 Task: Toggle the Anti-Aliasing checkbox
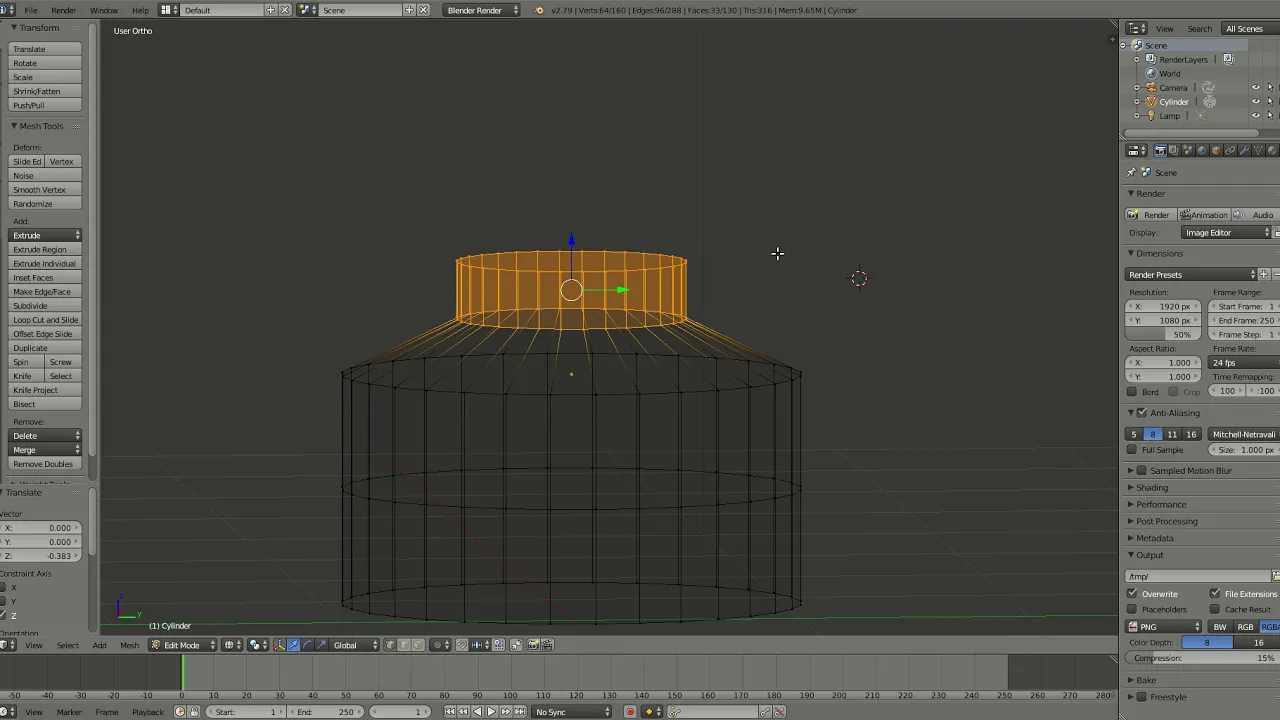point(1142,413)
